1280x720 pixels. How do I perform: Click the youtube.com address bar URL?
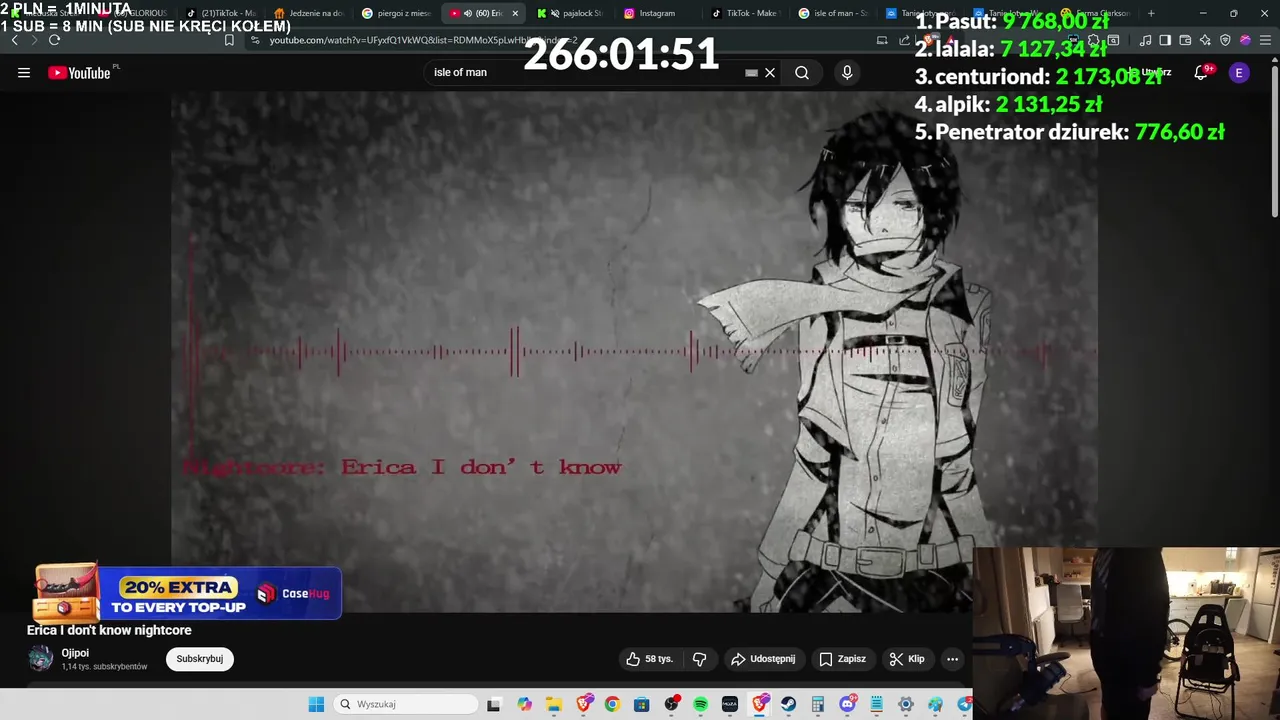click(423, 40)
